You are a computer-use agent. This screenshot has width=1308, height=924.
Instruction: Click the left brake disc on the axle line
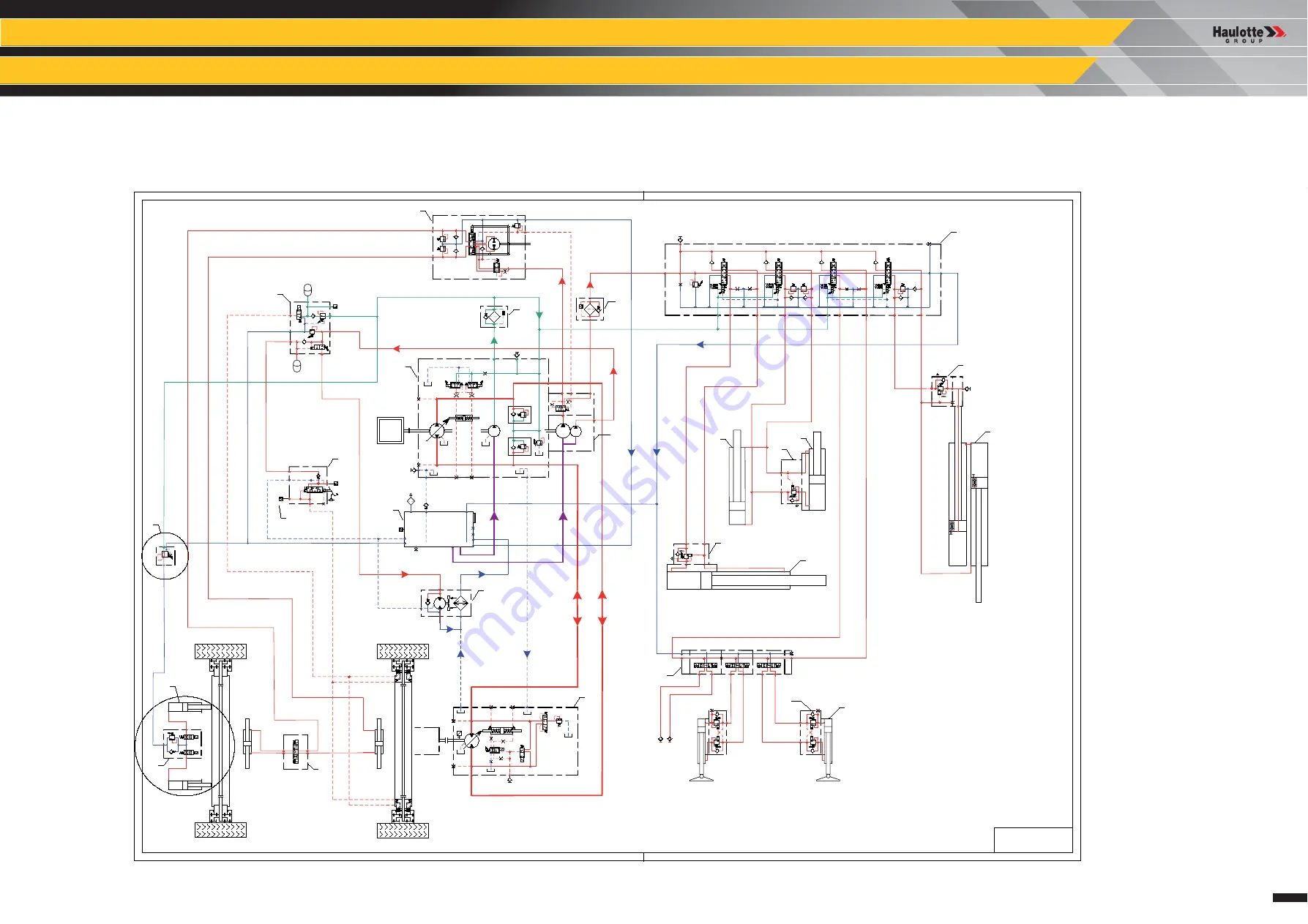click(x=248, y=744)
